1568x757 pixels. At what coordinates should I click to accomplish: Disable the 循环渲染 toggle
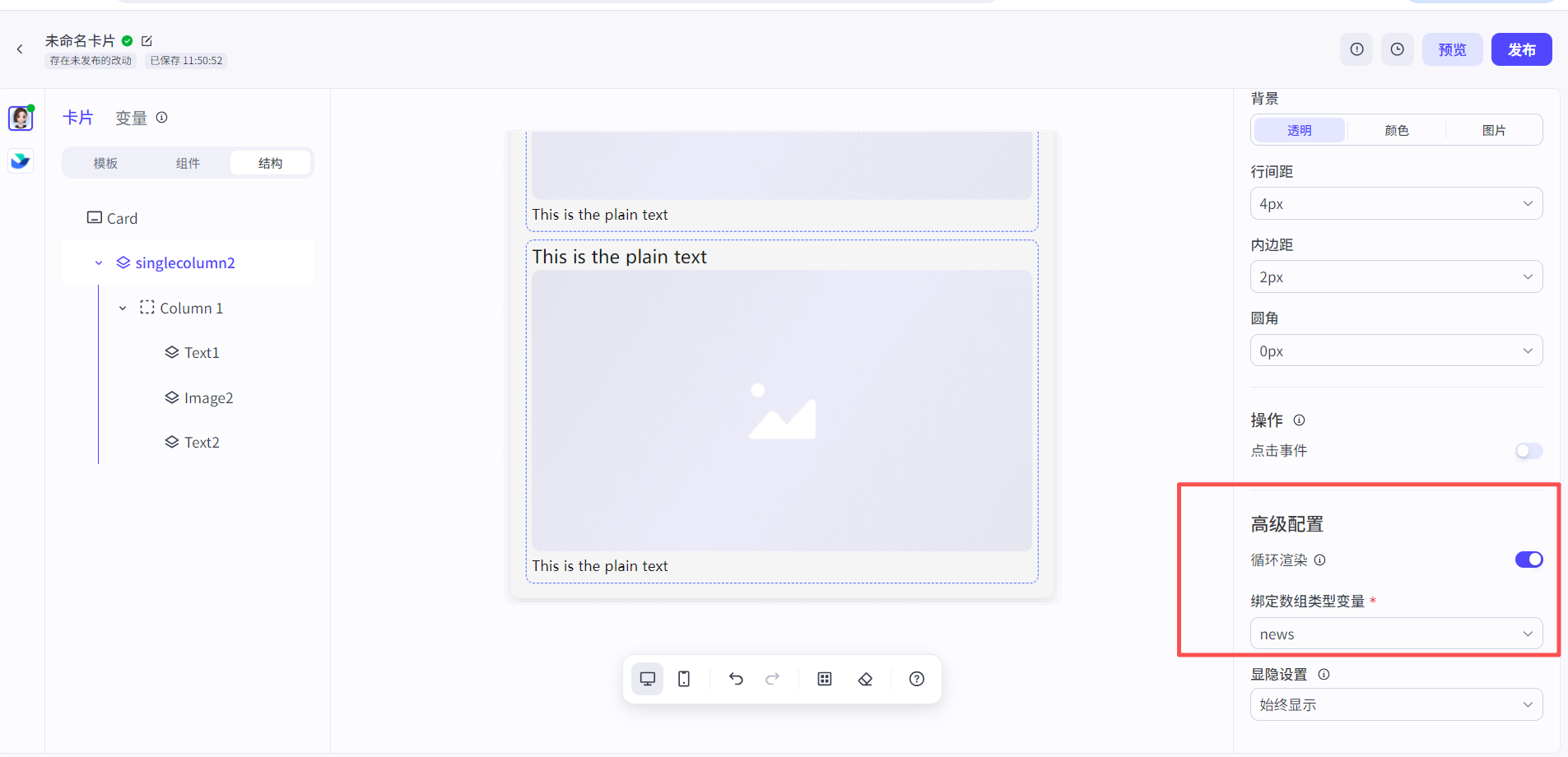pos(1529,560)
